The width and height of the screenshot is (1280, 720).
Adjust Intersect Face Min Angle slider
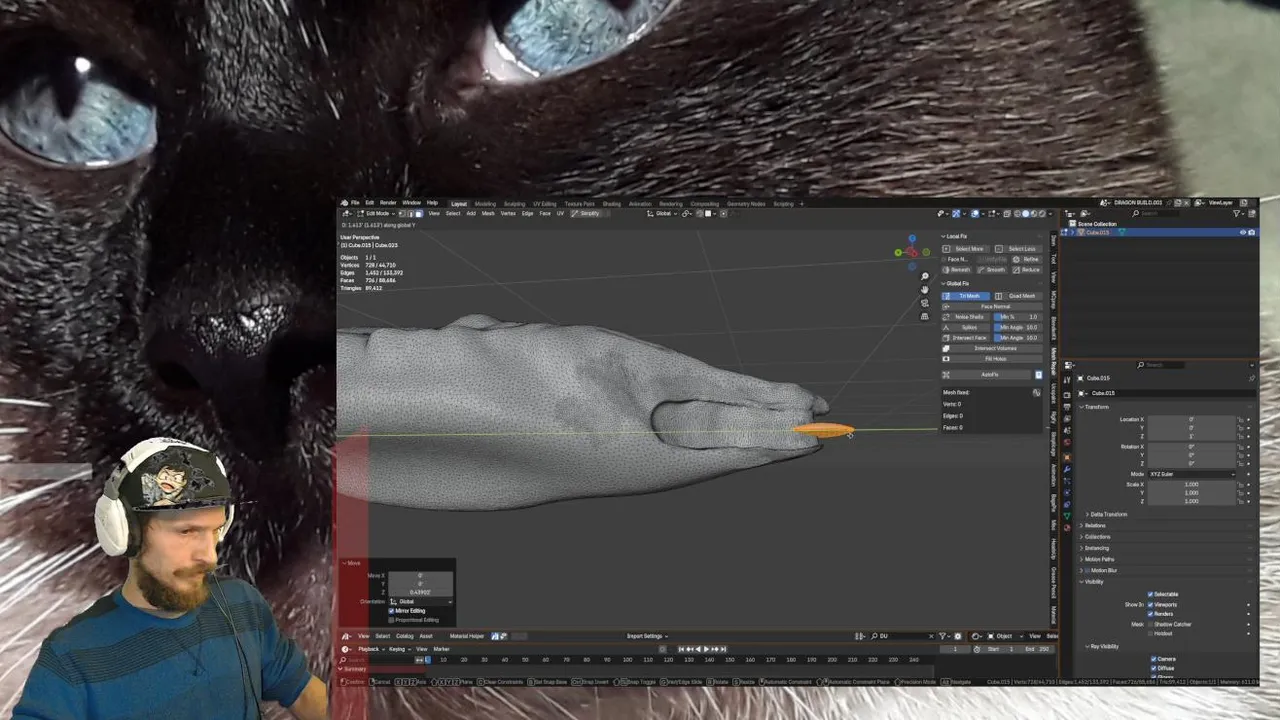(x=1018, y=338)
